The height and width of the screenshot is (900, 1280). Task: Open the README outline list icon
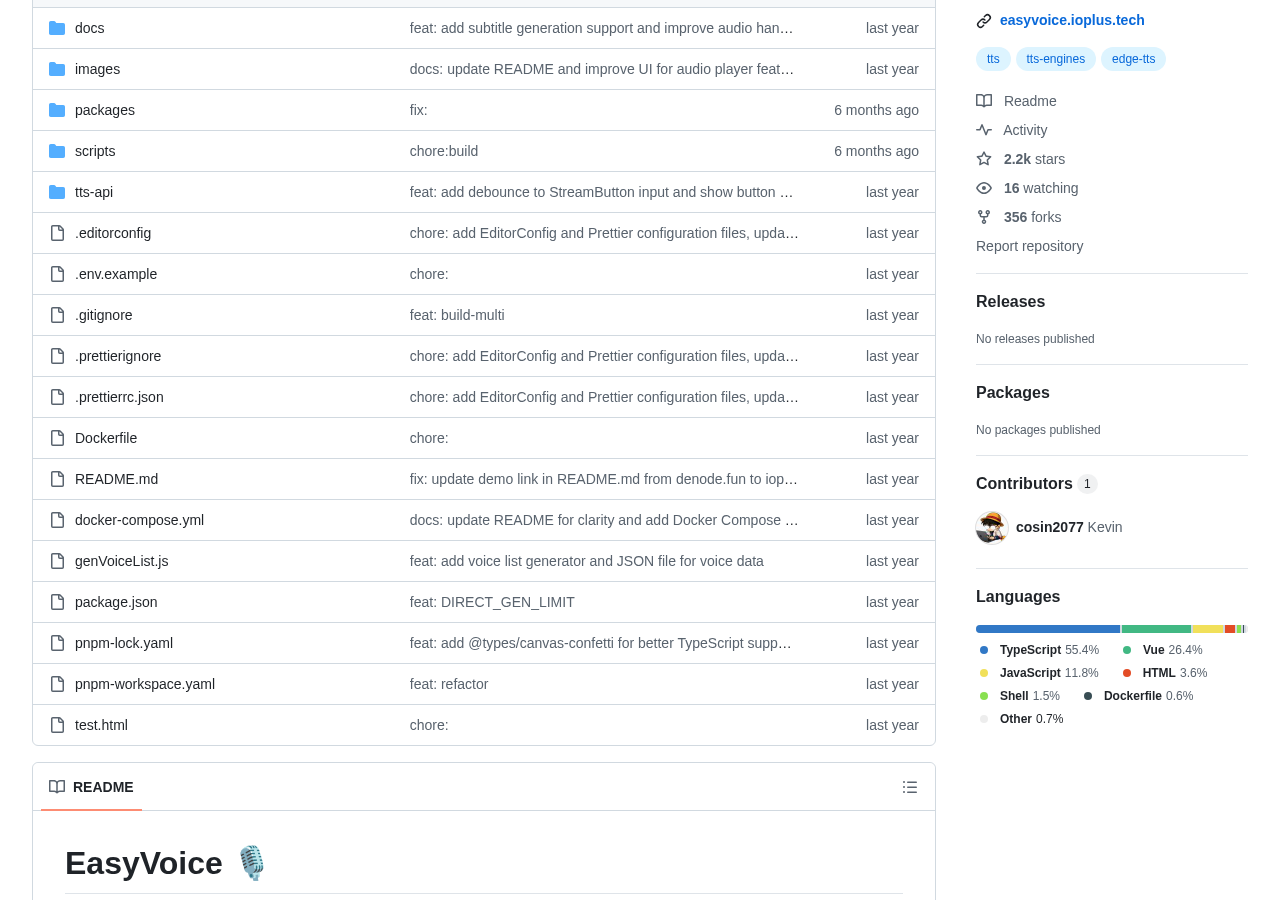tap(910, 787)
